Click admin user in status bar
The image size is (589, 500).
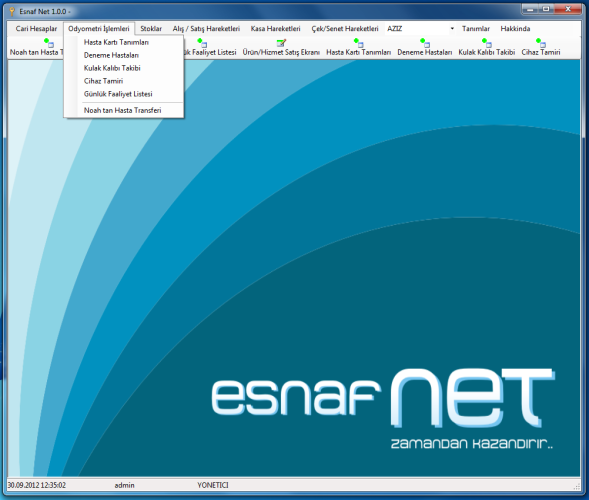(x=124, y=485)
